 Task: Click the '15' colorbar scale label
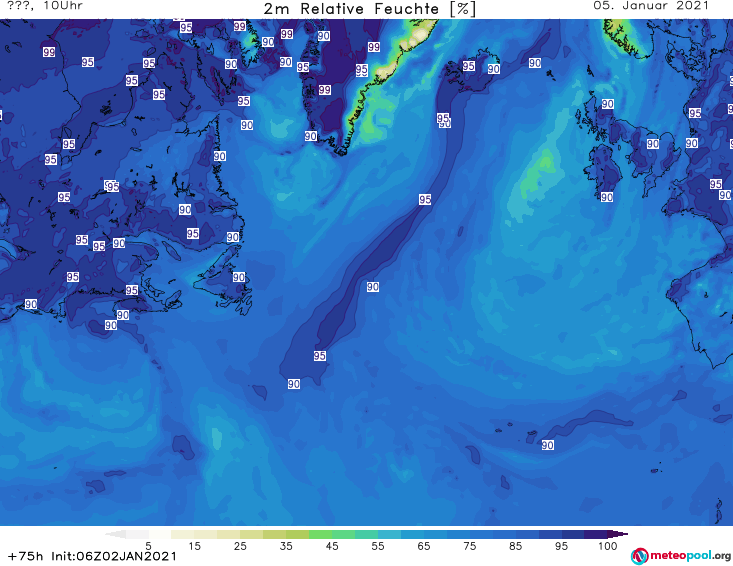[194, 546]
